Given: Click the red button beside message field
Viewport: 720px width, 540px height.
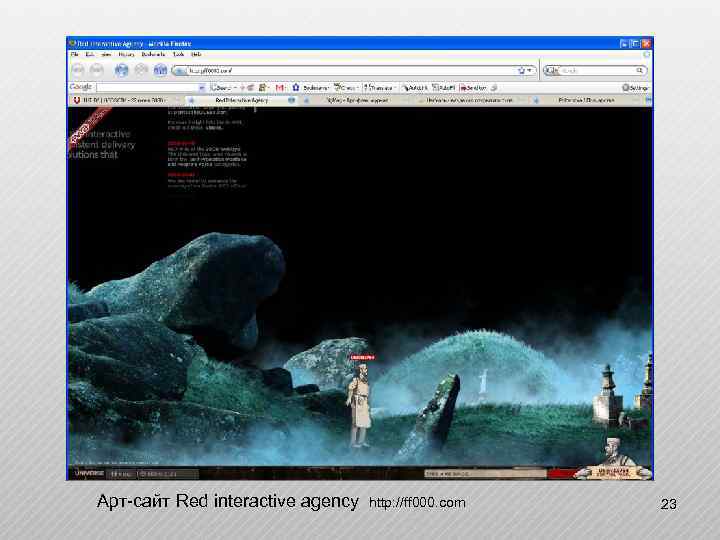Looking at the screenshot, I should point(561,473).
